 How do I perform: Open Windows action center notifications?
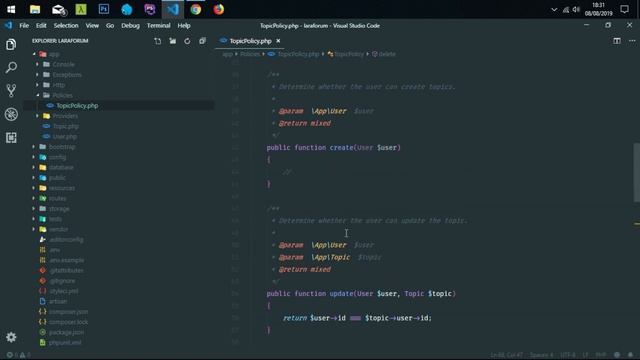tap(624, 9)
